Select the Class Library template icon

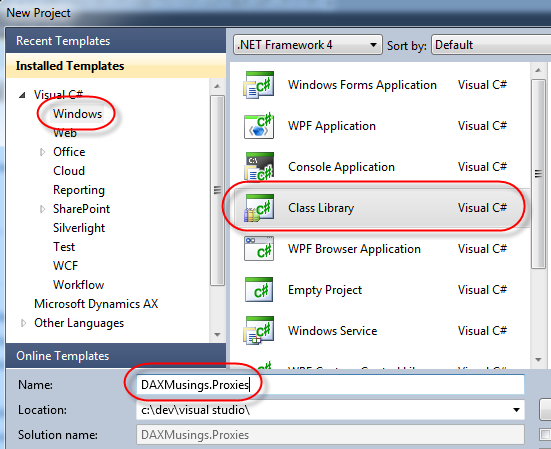[x=259, y=208]
